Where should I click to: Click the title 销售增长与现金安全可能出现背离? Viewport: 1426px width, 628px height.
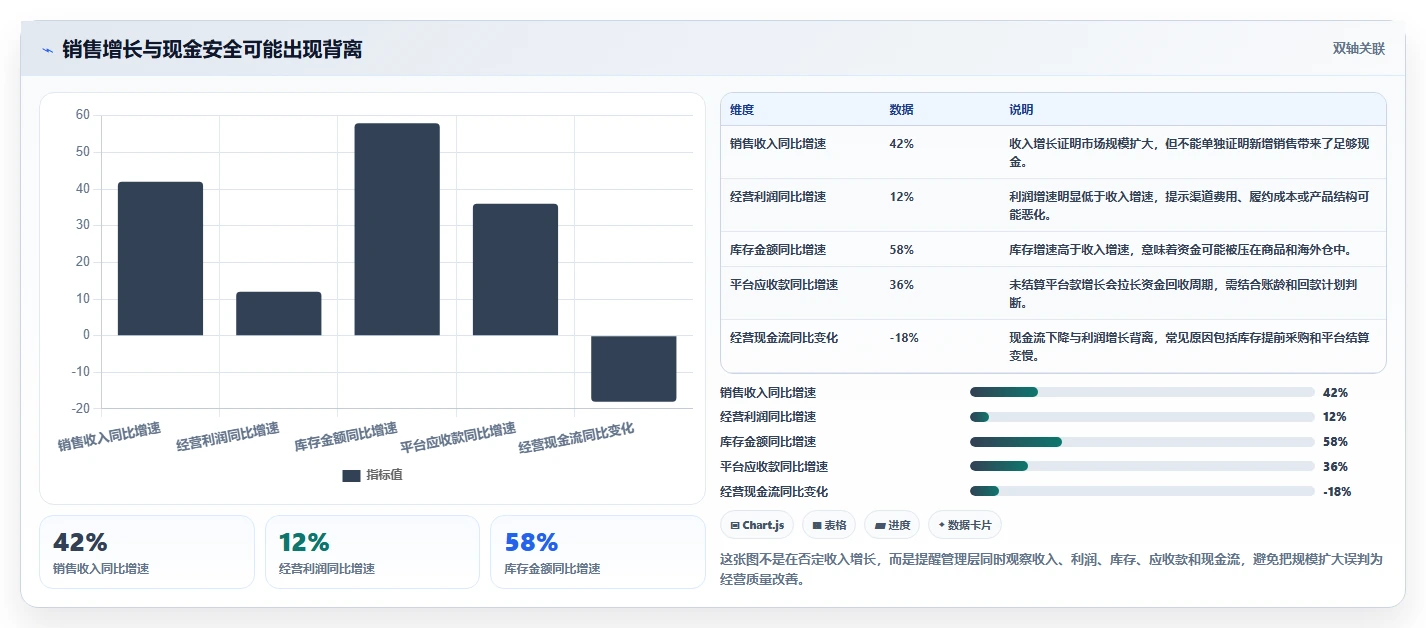click(212, 49)
